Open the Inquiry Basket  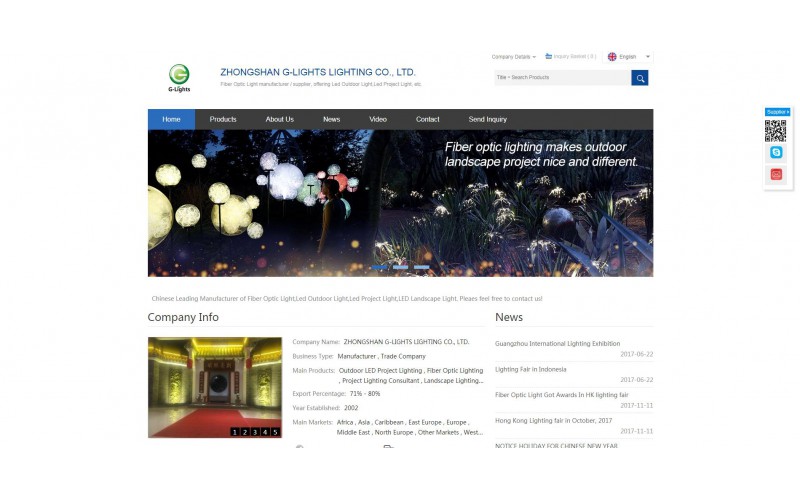[x=571, y=57]
